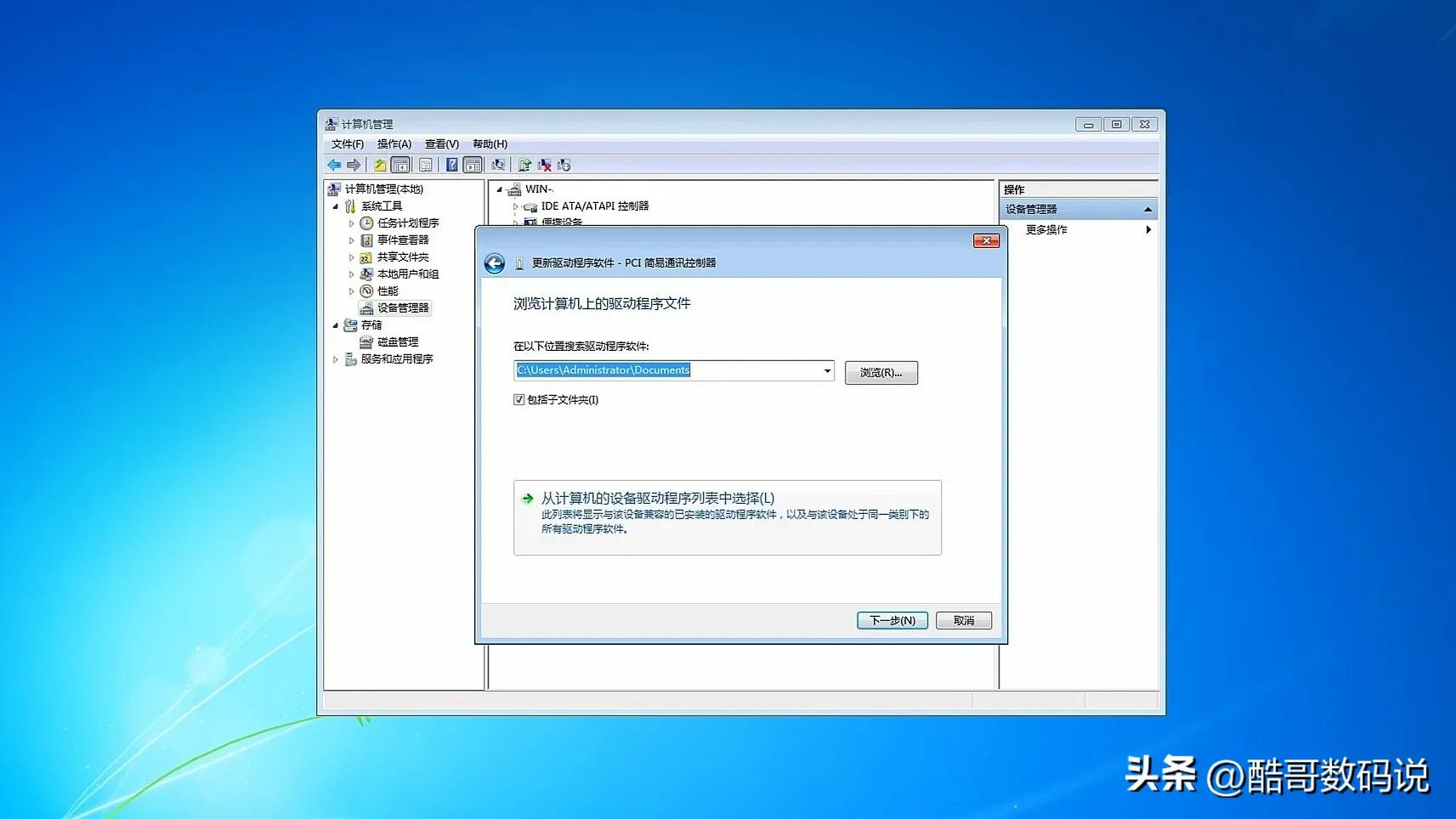Image resolution: width=1456 pixels, height=819 pixels.
Task: Select 事件查看器 tree icon
Action: tap(366, 240)
